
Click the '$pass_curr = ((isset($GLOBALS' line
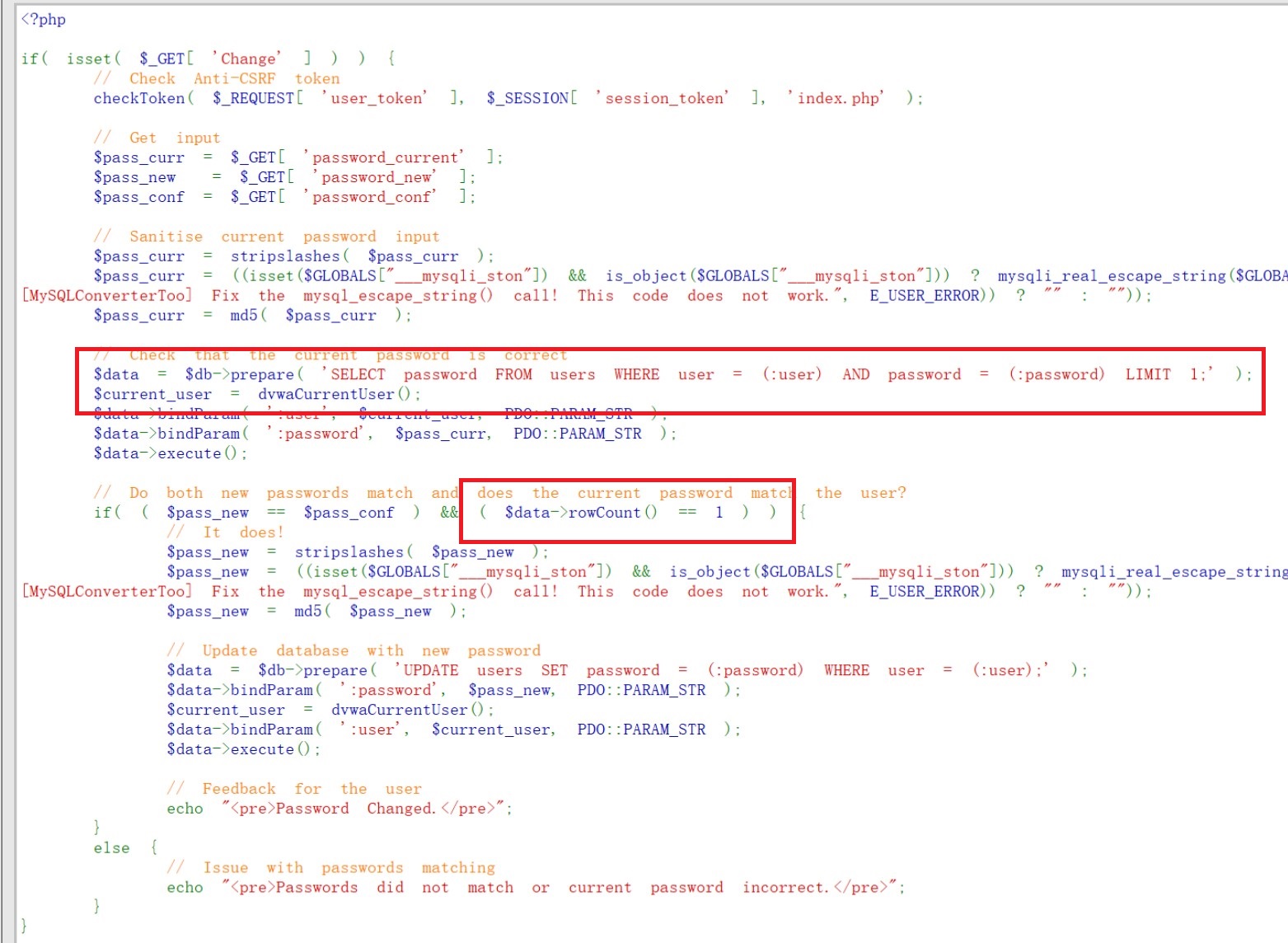click(691, 276)
